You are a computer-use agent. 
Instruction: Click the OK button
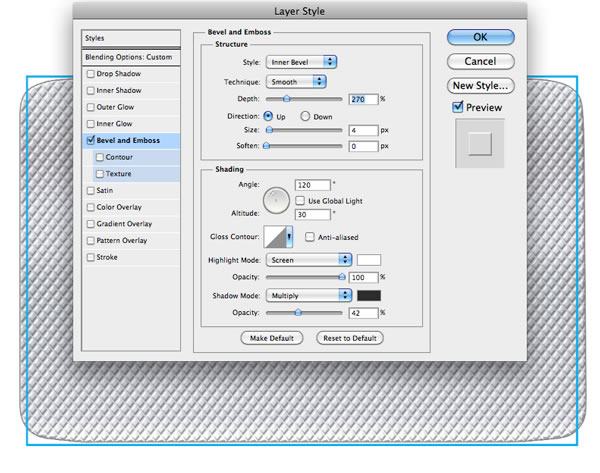point(481,37)
